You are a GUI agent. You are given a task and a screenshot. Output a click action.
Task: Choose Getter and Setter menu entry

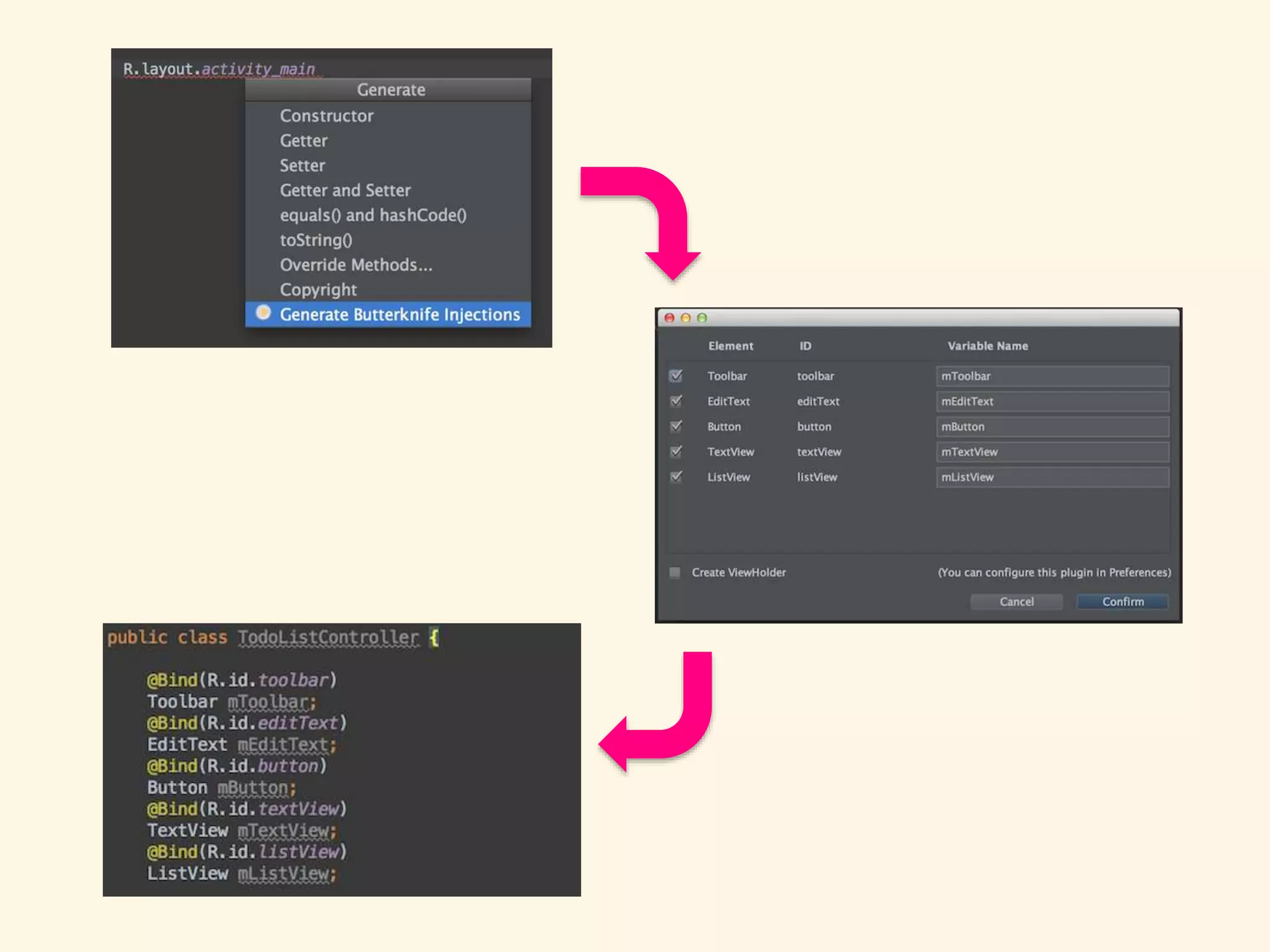345,190
